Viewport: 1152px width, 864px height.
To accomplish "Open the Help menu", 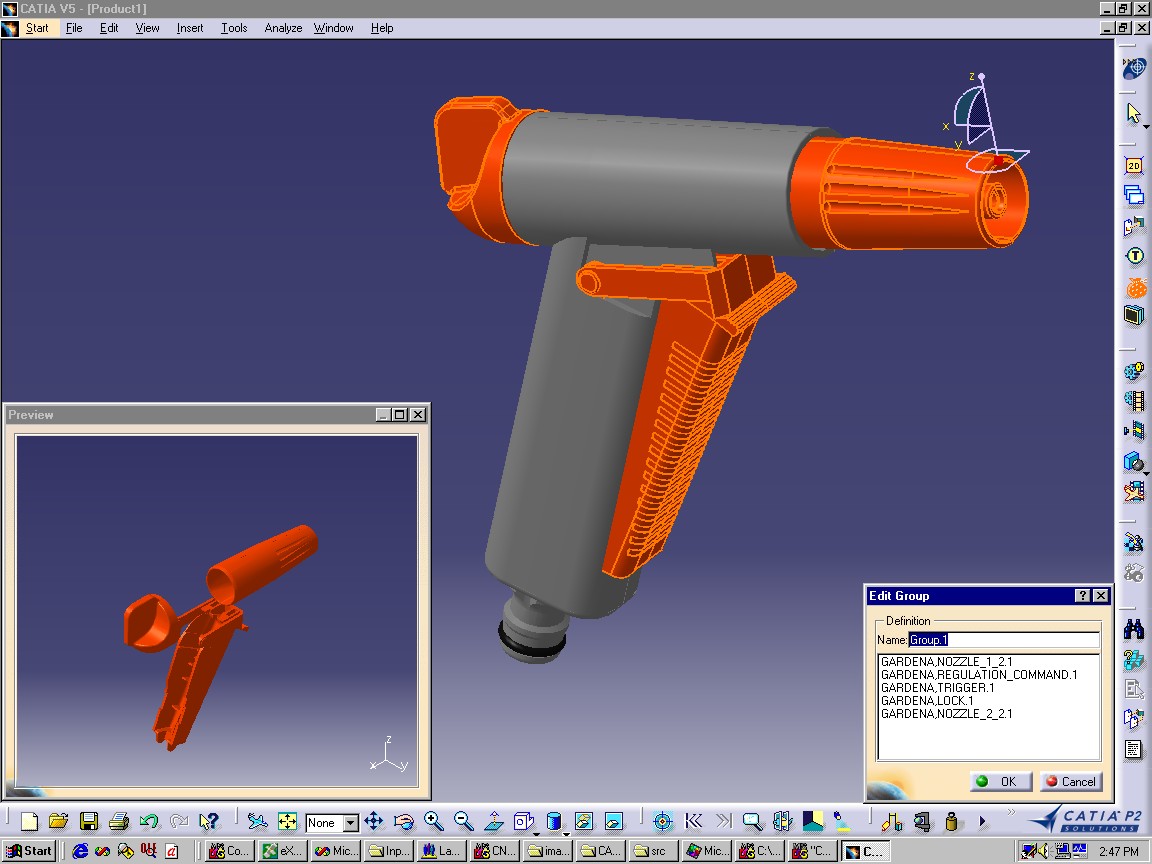I will (x=382, y=28).
